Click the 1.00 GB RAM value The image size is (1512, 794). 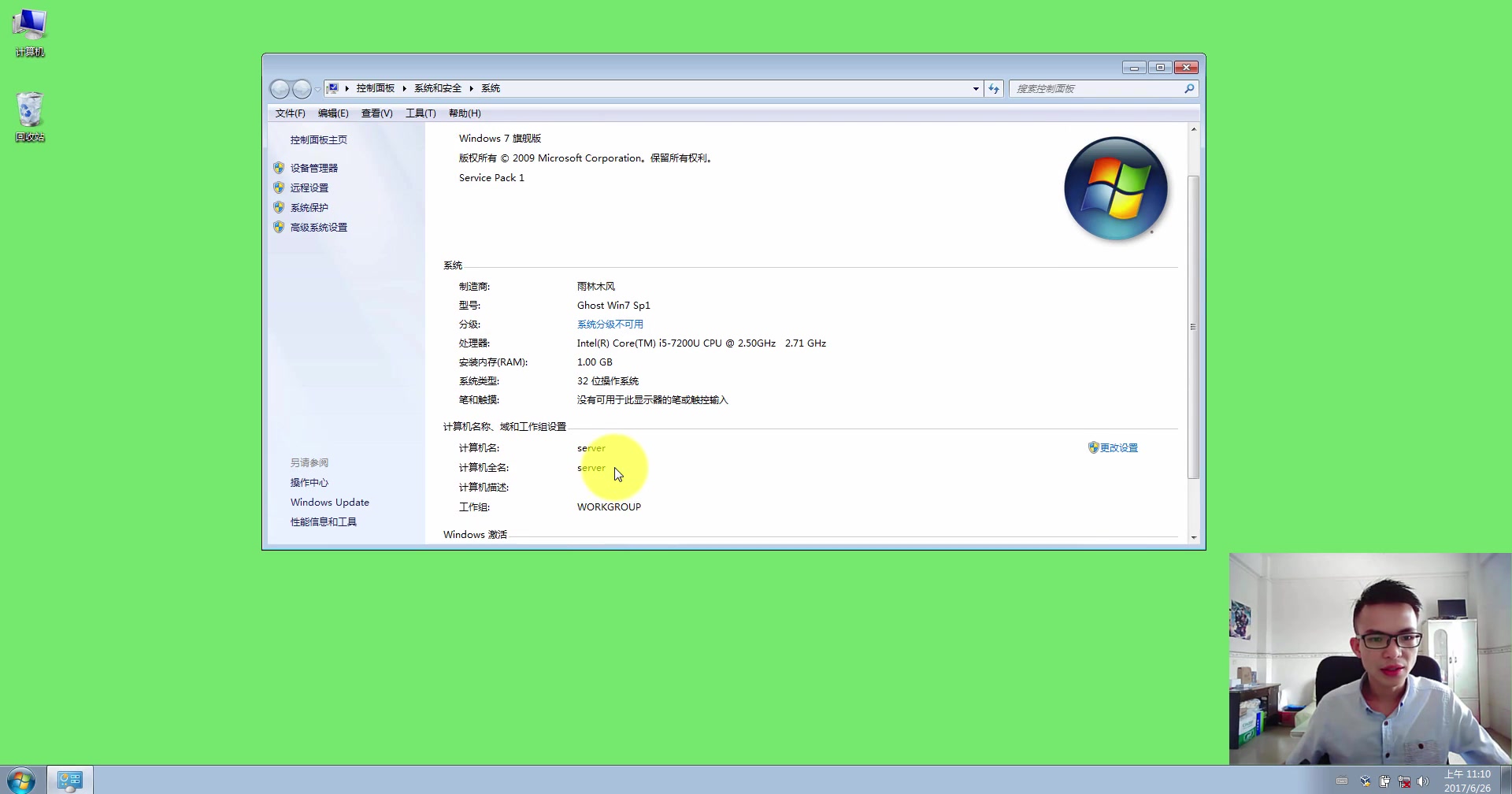coord(595,362)
